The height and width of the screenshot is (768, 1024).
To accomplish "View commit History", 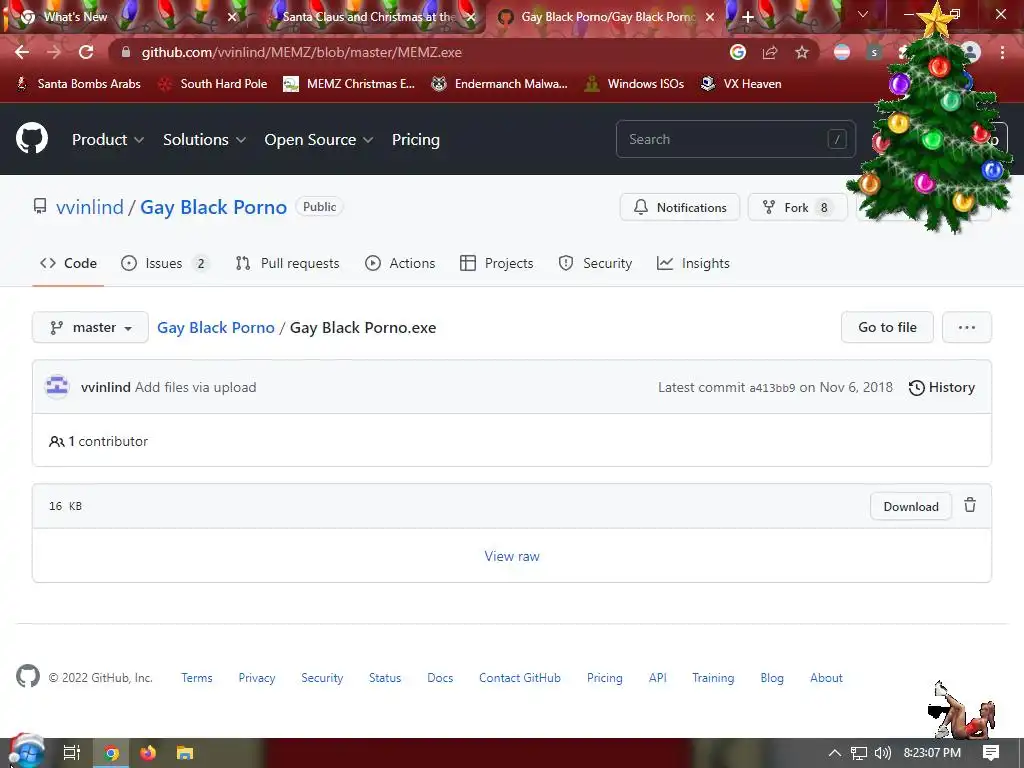I will 942,387.
